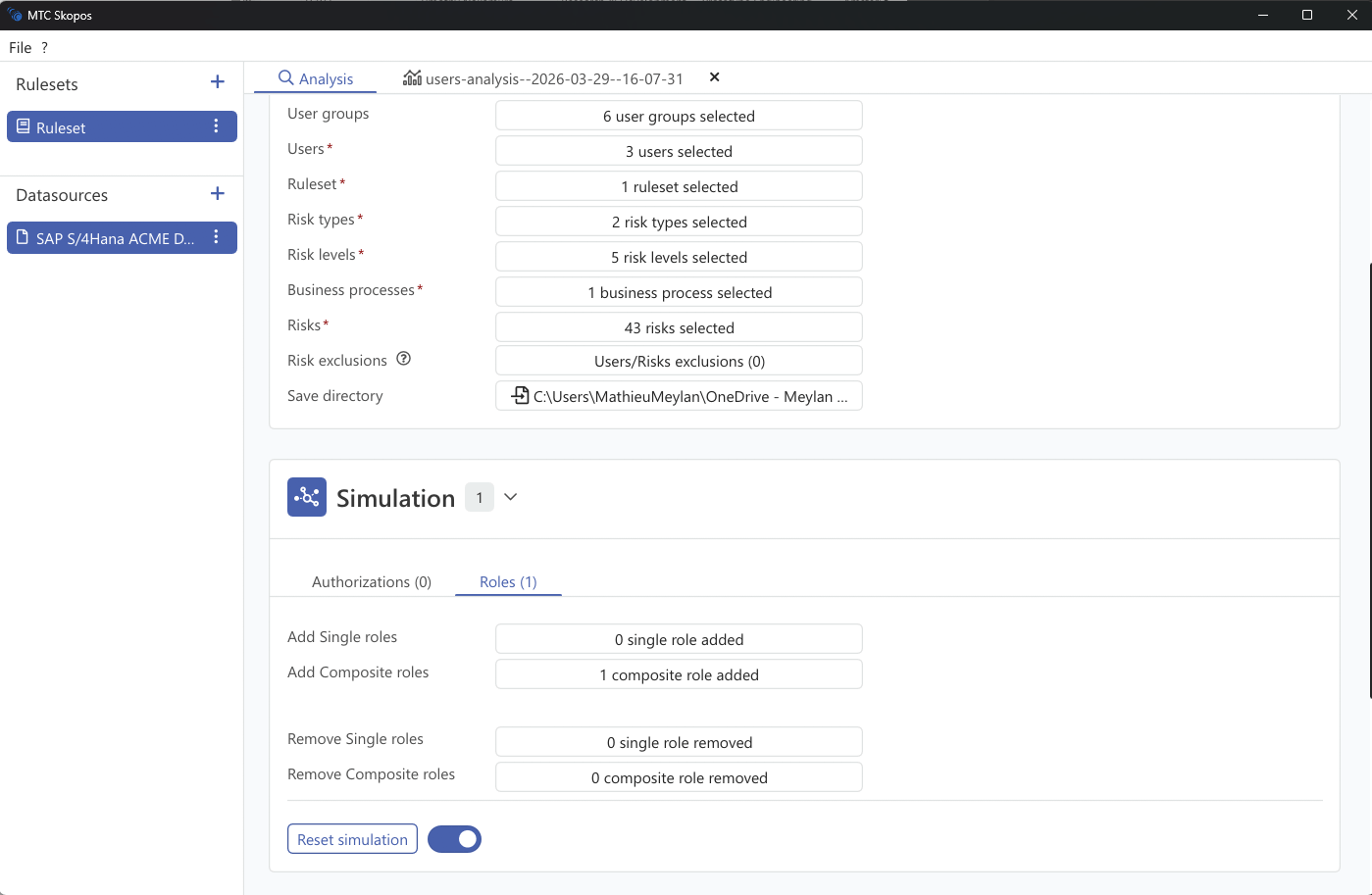The height and width of the screenshot is (895, 1372).
Task: Disable the simulation toggle beside Reset simulation
Action: click(x=454, y=839)
